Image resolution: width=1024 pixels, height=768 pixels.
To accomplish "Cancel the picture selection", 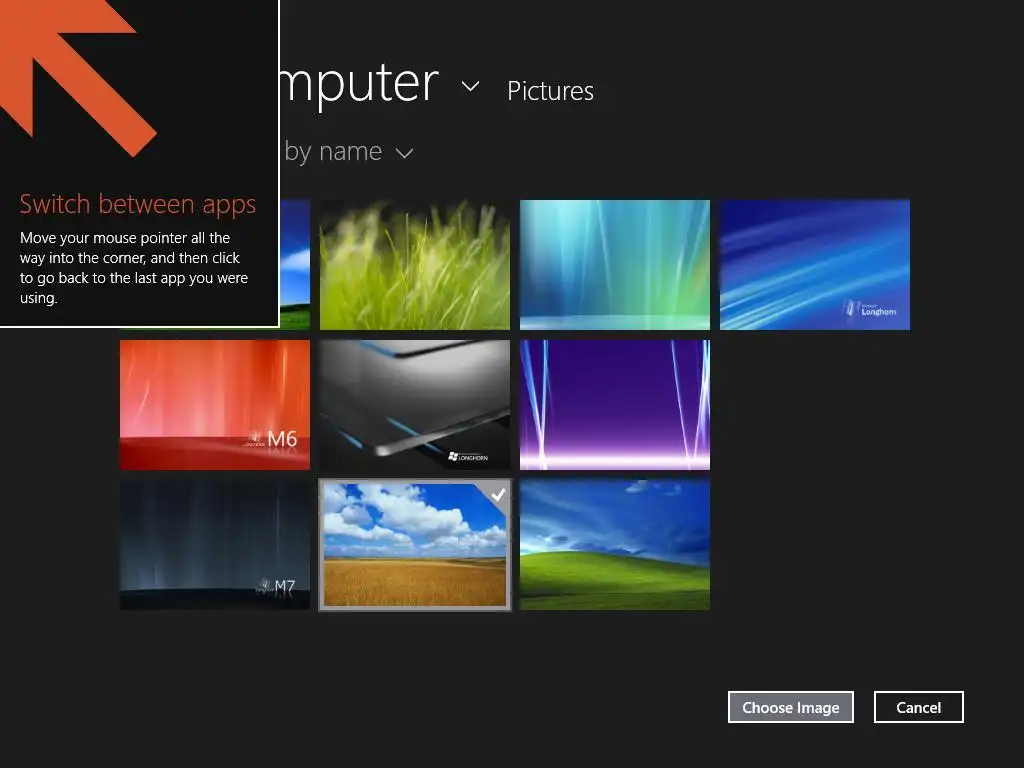I will 918,707.
